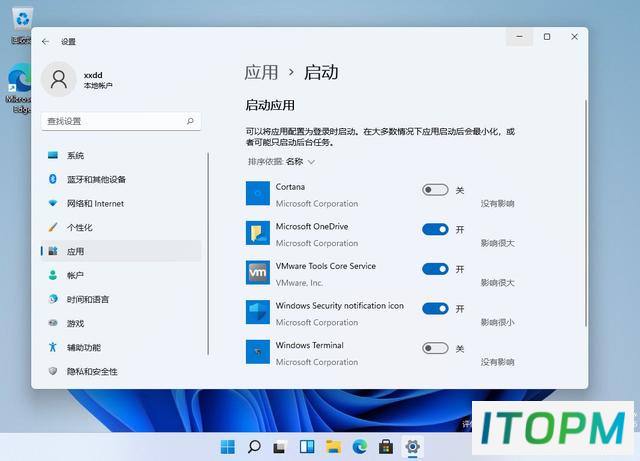The height and width of the screenshot is (461, 640).
Task: Click the Microsoft OneDrive name text
Action: click(312, 226)
